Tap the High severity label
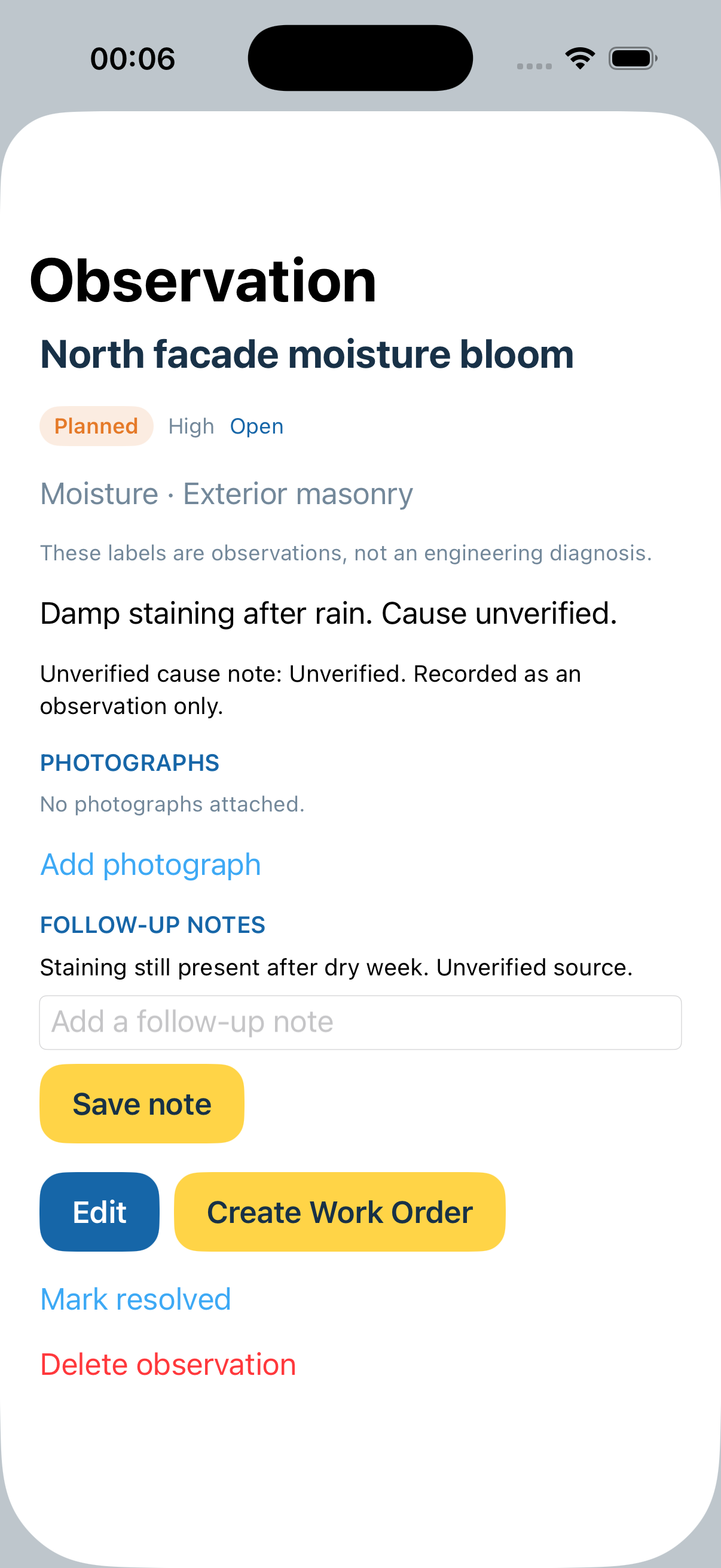This screenshot has width=721, height=1568. pyautogui.click(x=191, y=426)
